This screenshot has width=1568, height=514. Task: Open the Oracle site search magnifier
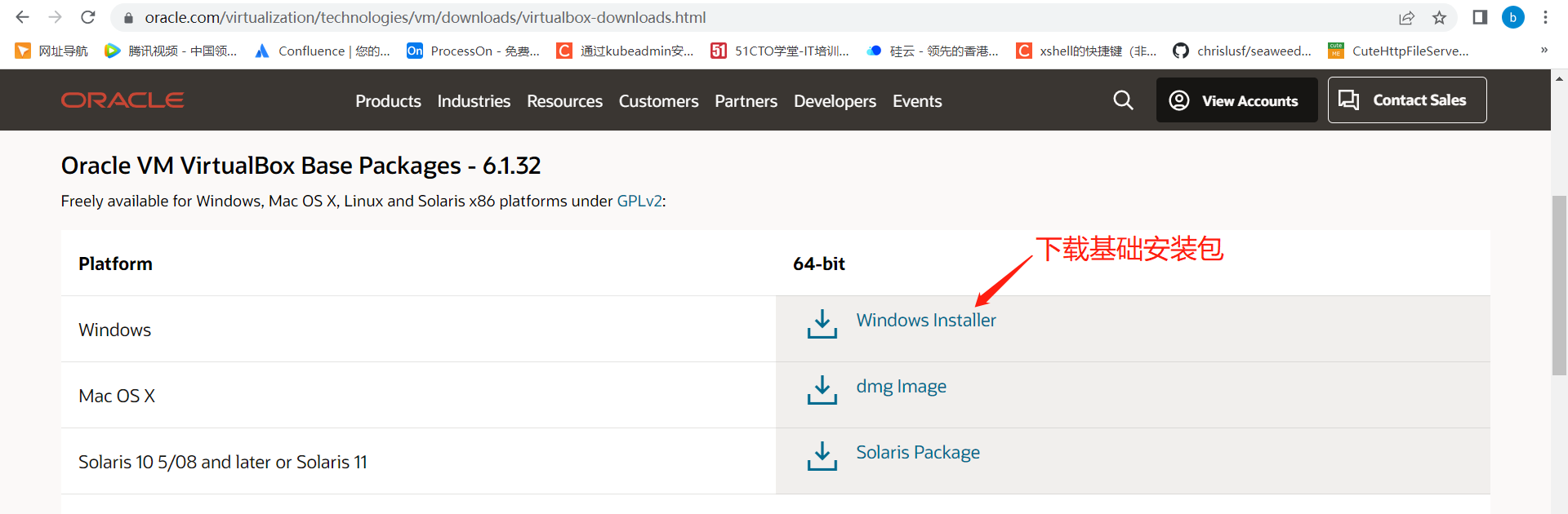pyautogui.click(x=1123, y=100)
